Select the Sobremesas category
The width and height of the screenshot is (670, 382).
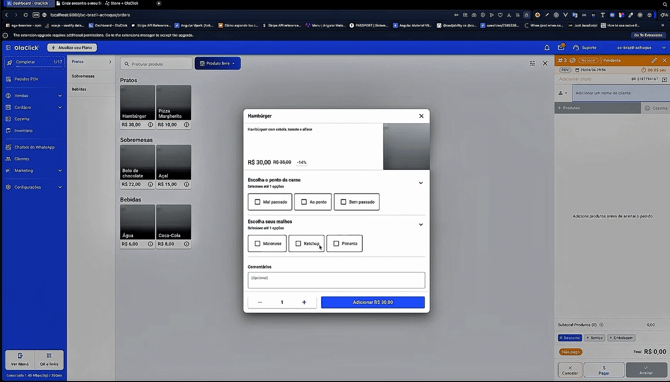pos(91,76)
